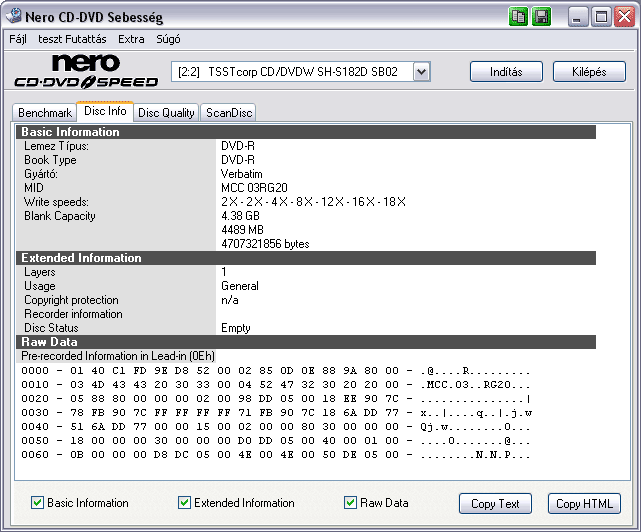
Task: Switch to the ScanDisc tab
Action: coord(229,112)
